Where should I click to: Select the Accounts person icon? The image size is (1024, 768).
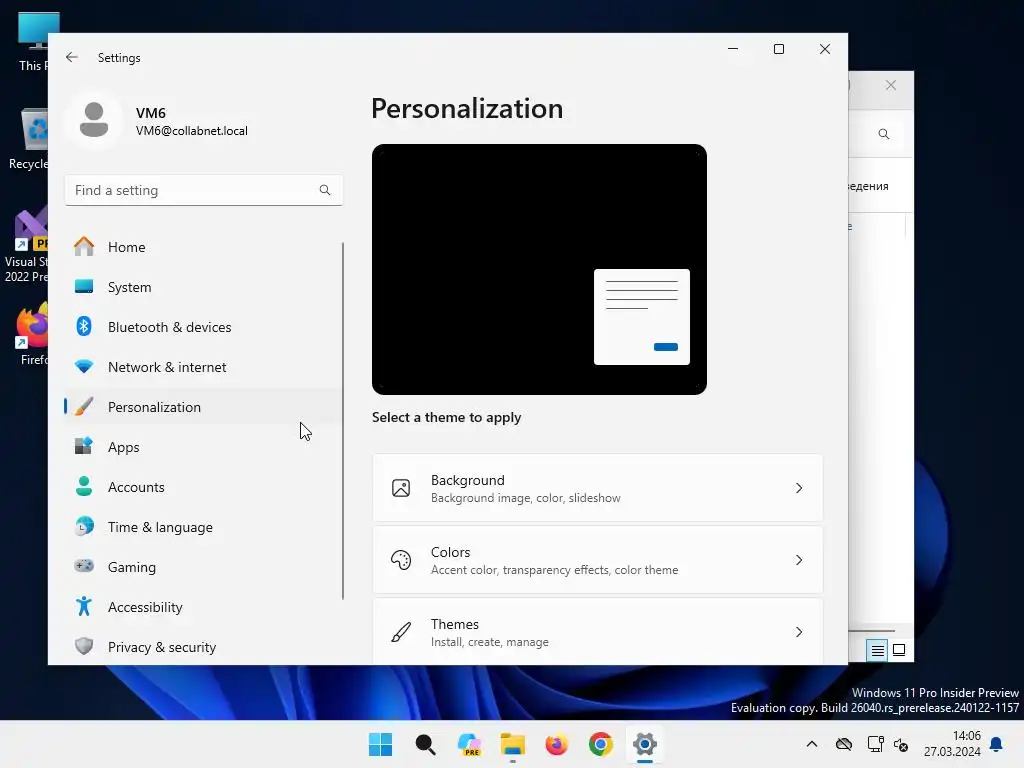pyautogui.click(x=84, y=487)
